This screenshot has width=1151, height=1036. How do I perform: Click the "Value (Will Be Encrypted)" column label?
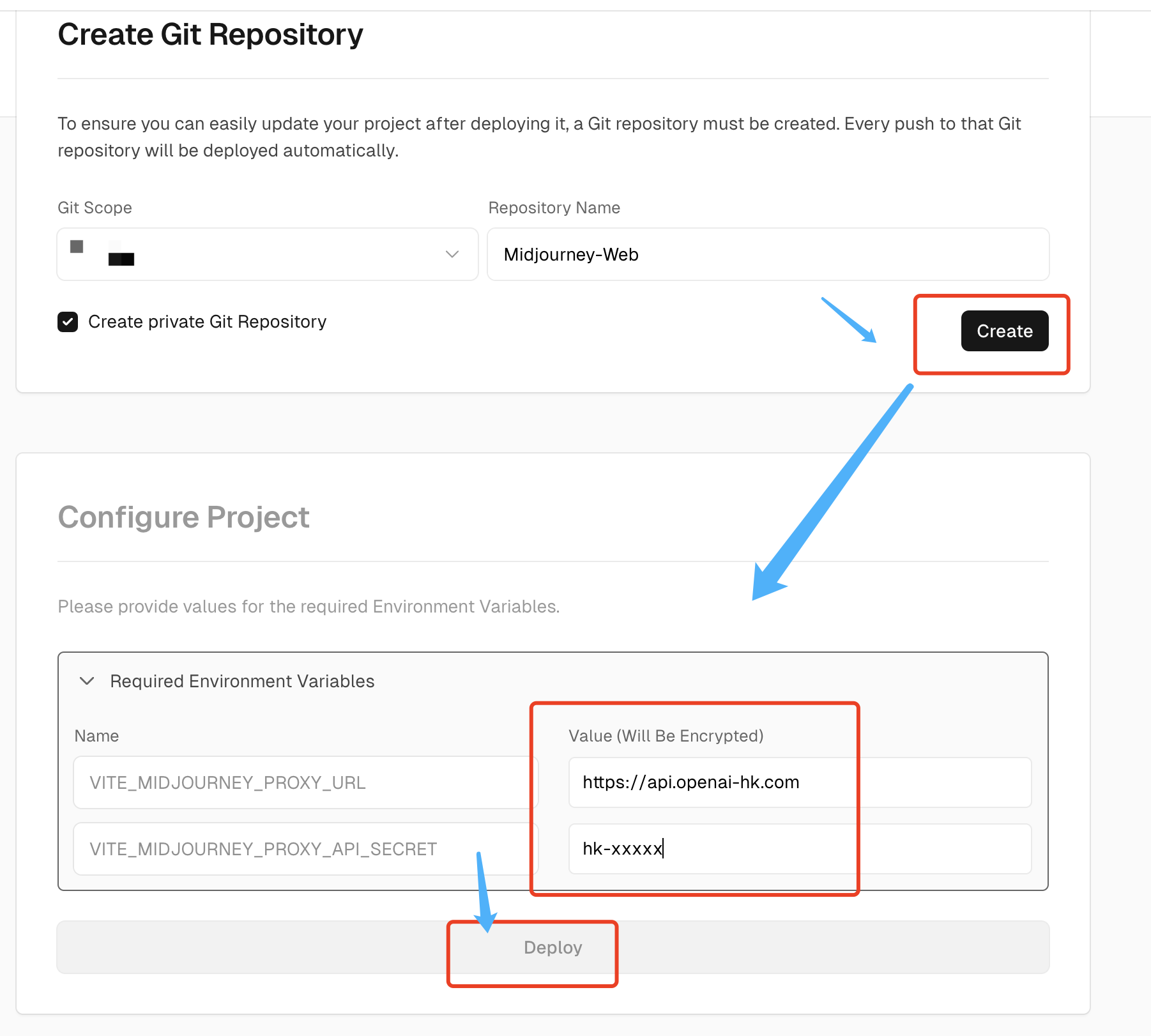666,736
